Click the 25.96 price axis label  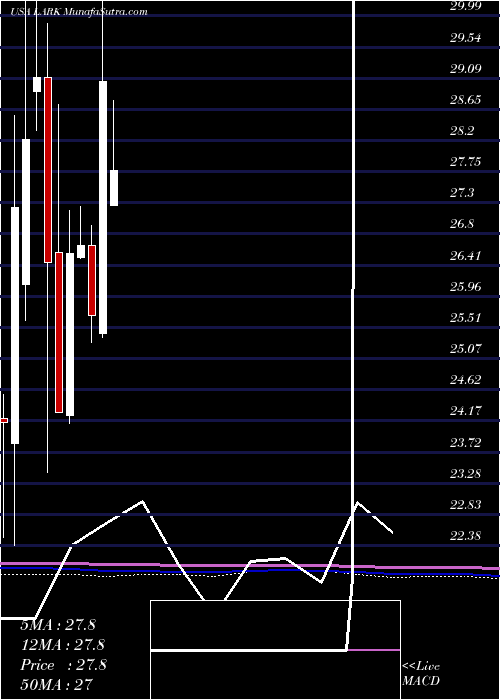(x=465, y=286)
